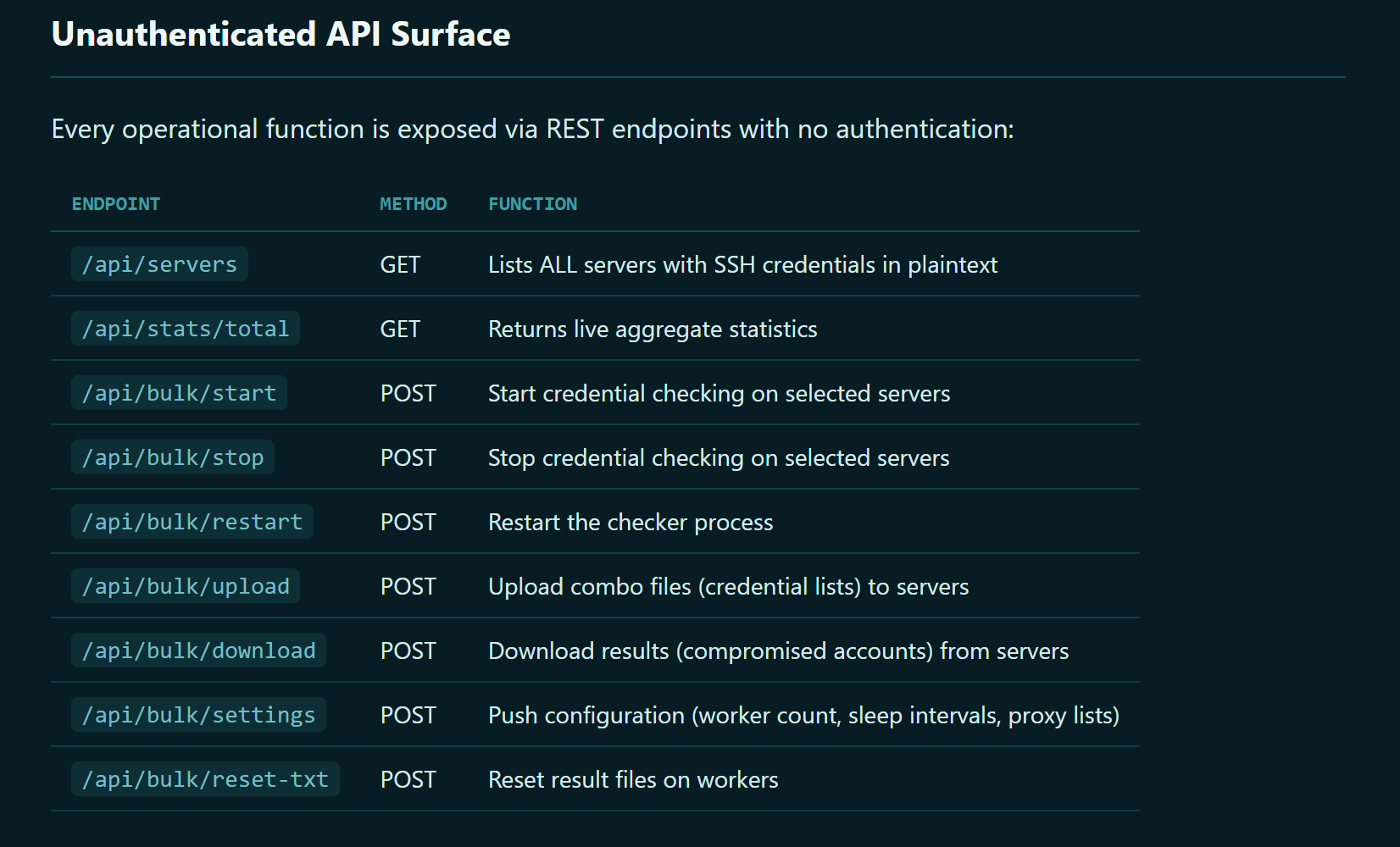1400x847 pixels.
Task: Select the /api/servers endpoint code
Action: pyautogui.click(x=159, y=264)
